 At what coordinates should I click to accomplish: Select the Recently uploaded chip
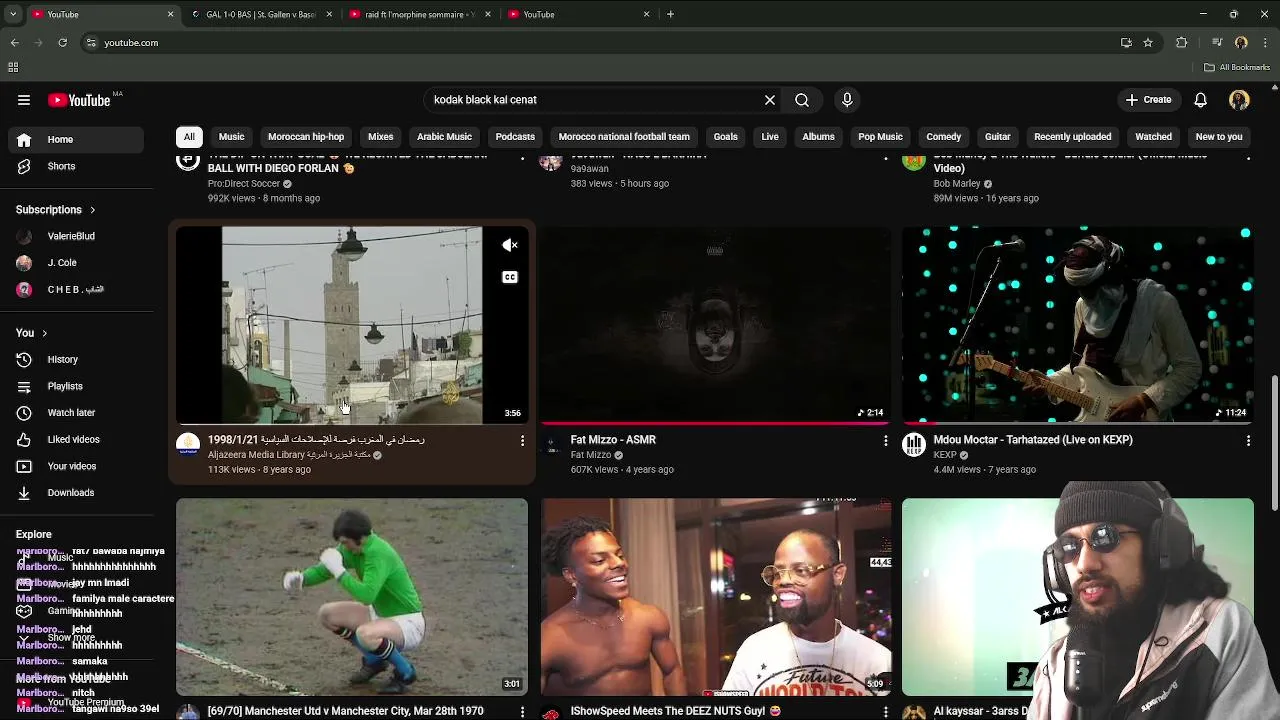pyautogui.click(x=1072, y=137)
